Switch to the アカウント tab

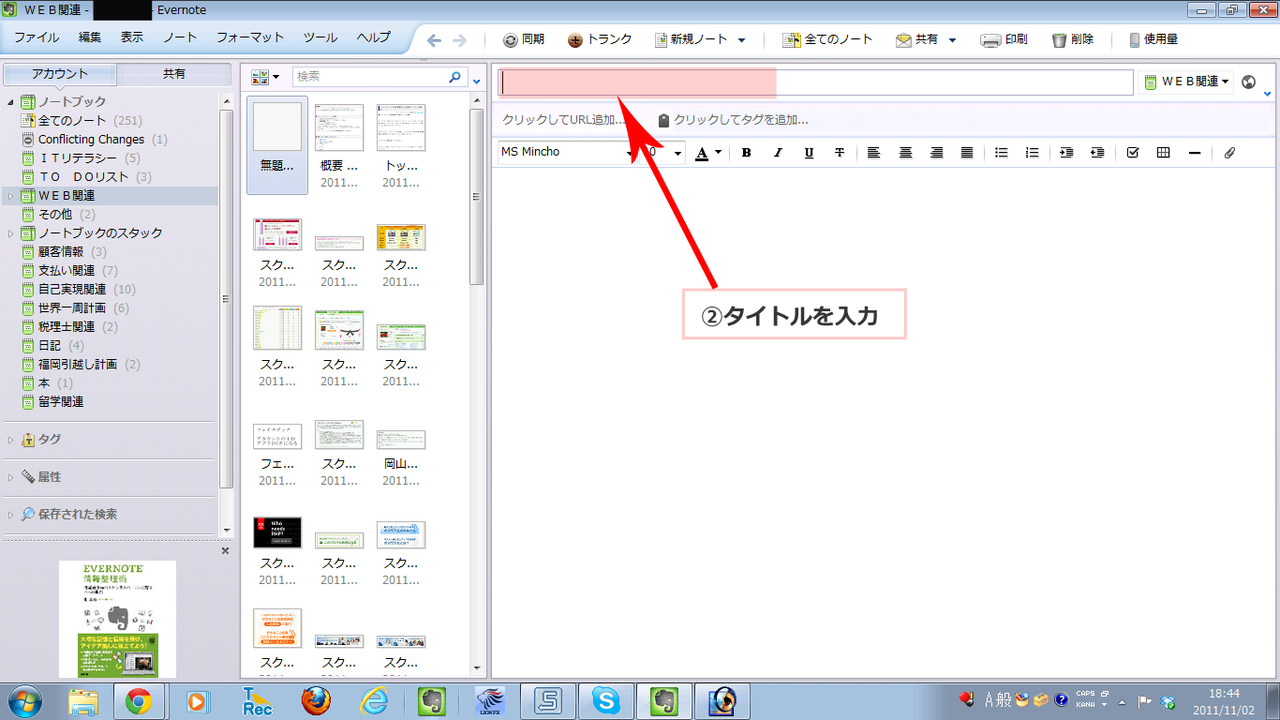60,74
